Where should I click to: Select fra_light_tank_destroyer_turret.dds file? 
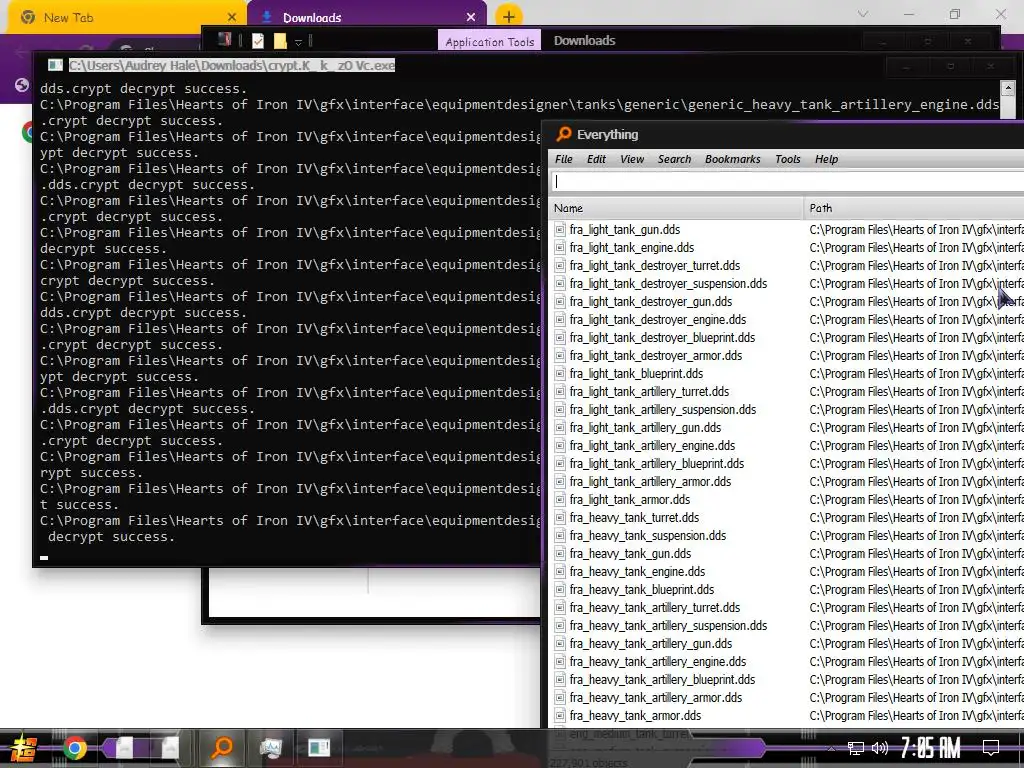pyautogui.click(x=655, y=266)
